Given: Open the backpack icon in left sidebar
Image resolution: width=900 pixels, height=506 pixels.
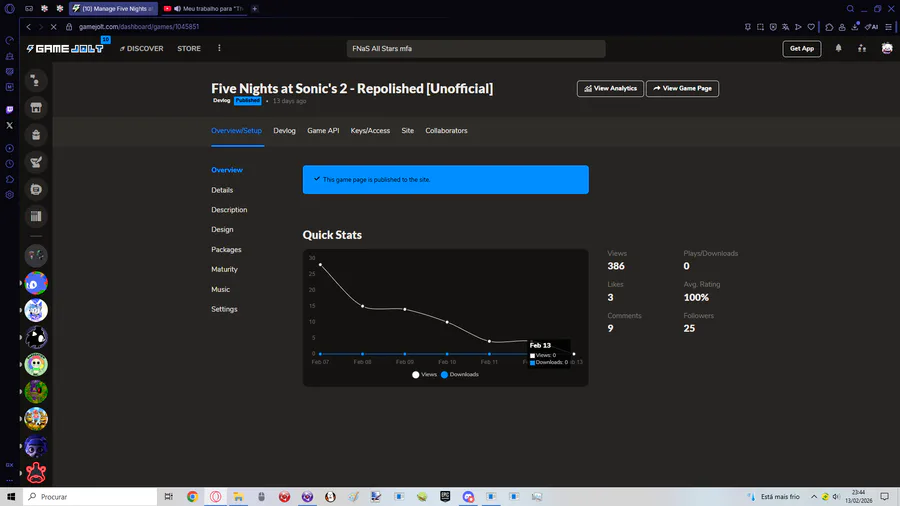Looking at the screenshot, I should coord(36,135).
